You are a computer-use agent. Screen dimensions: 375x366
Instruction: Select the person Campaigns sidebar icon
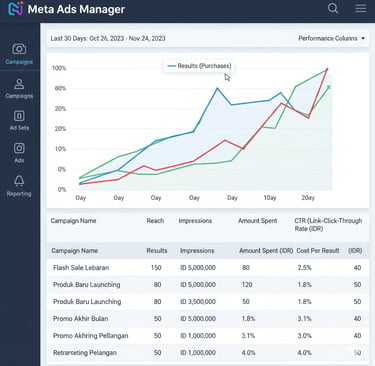pos(19,84)
